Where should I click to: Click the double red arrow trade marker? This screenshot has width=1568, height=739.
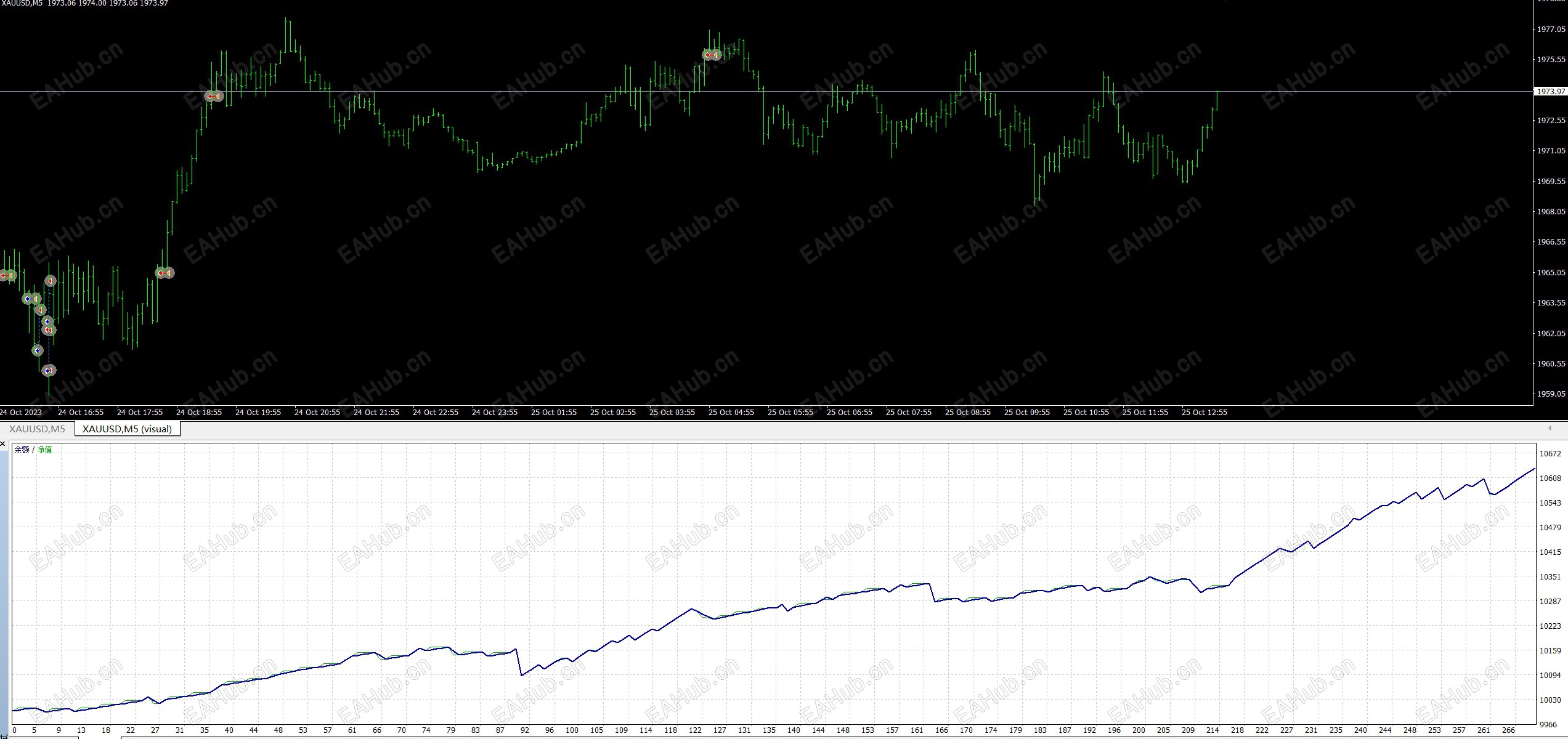click(49, 330)
